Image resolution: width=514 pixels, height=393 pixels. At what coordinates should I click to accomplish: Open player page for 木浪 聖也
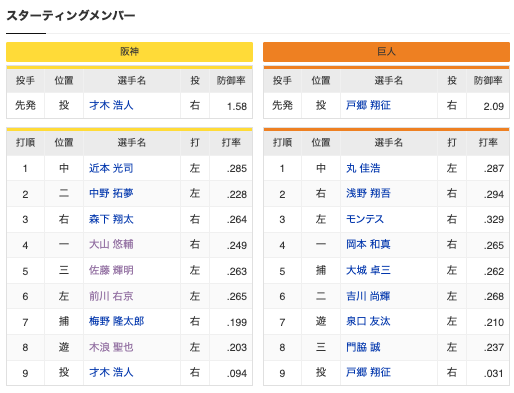pyautogui.click(x=111, y=347)
